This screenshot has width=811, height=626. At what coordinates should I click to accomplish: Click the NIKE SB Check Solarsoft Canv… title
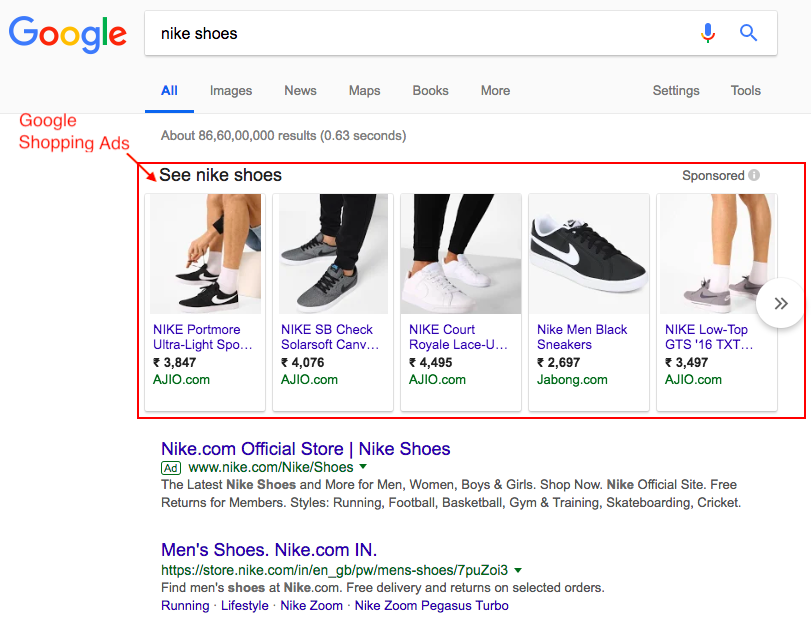coord(330,337)
